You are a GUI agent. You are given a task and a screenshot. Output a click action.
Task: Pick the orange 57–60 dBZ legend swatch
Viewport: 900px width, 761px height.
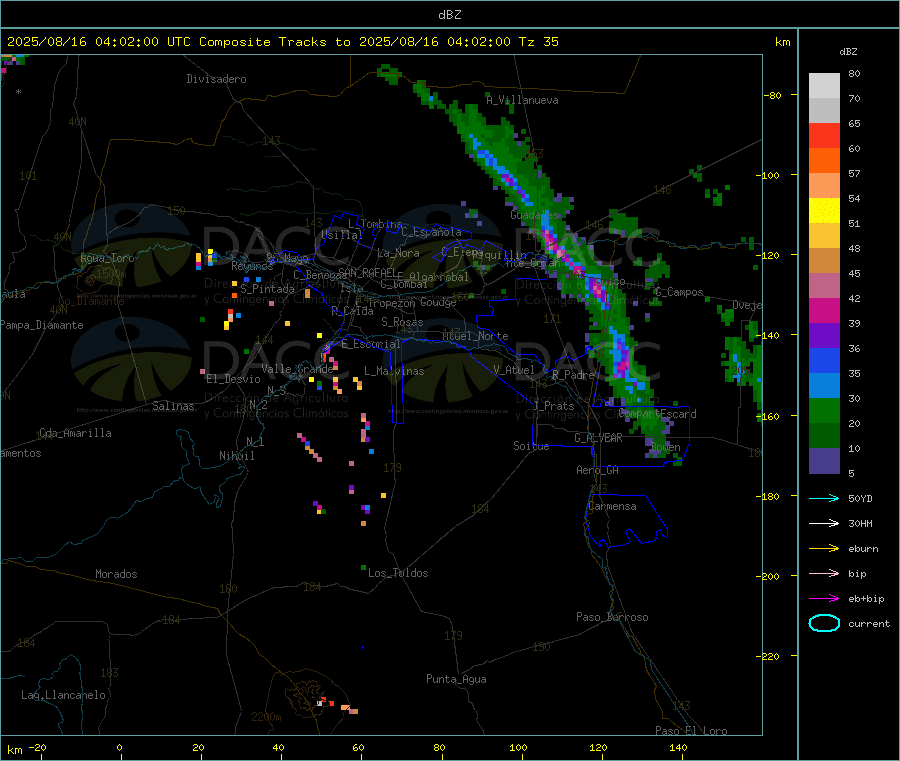pos(824,161)
